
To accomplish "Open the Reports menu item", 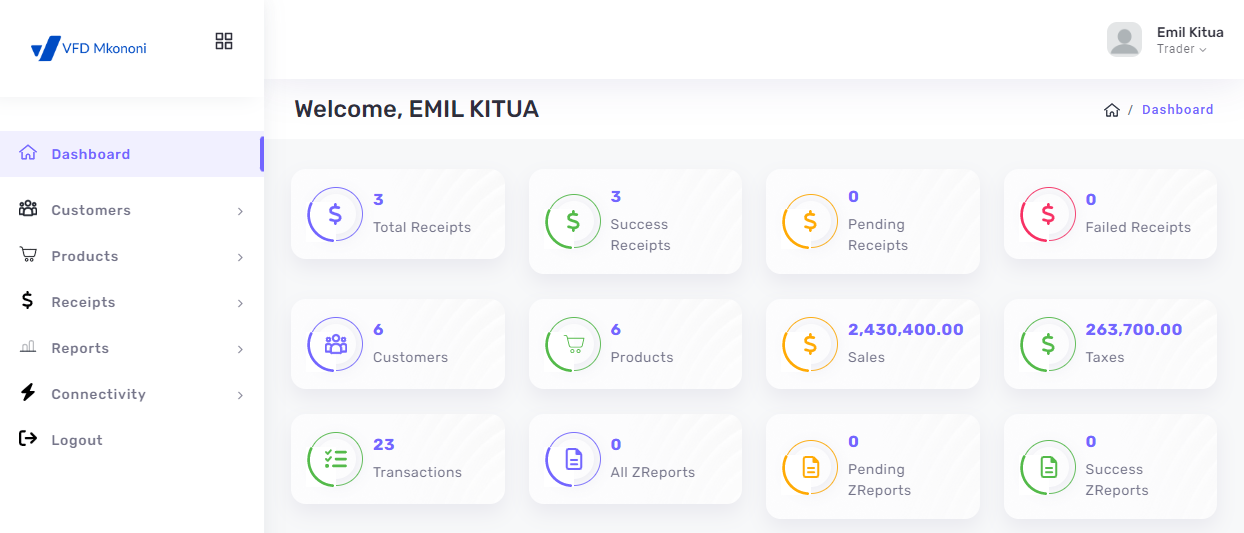I will point(80,348).
